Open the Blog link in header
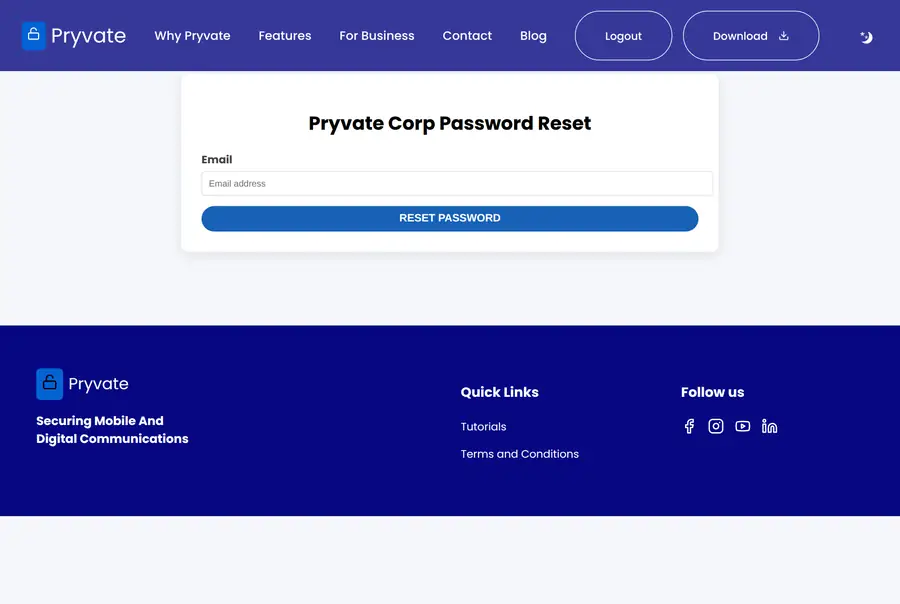Viewport: 900px width, 604px height. (x=533, y=36)
